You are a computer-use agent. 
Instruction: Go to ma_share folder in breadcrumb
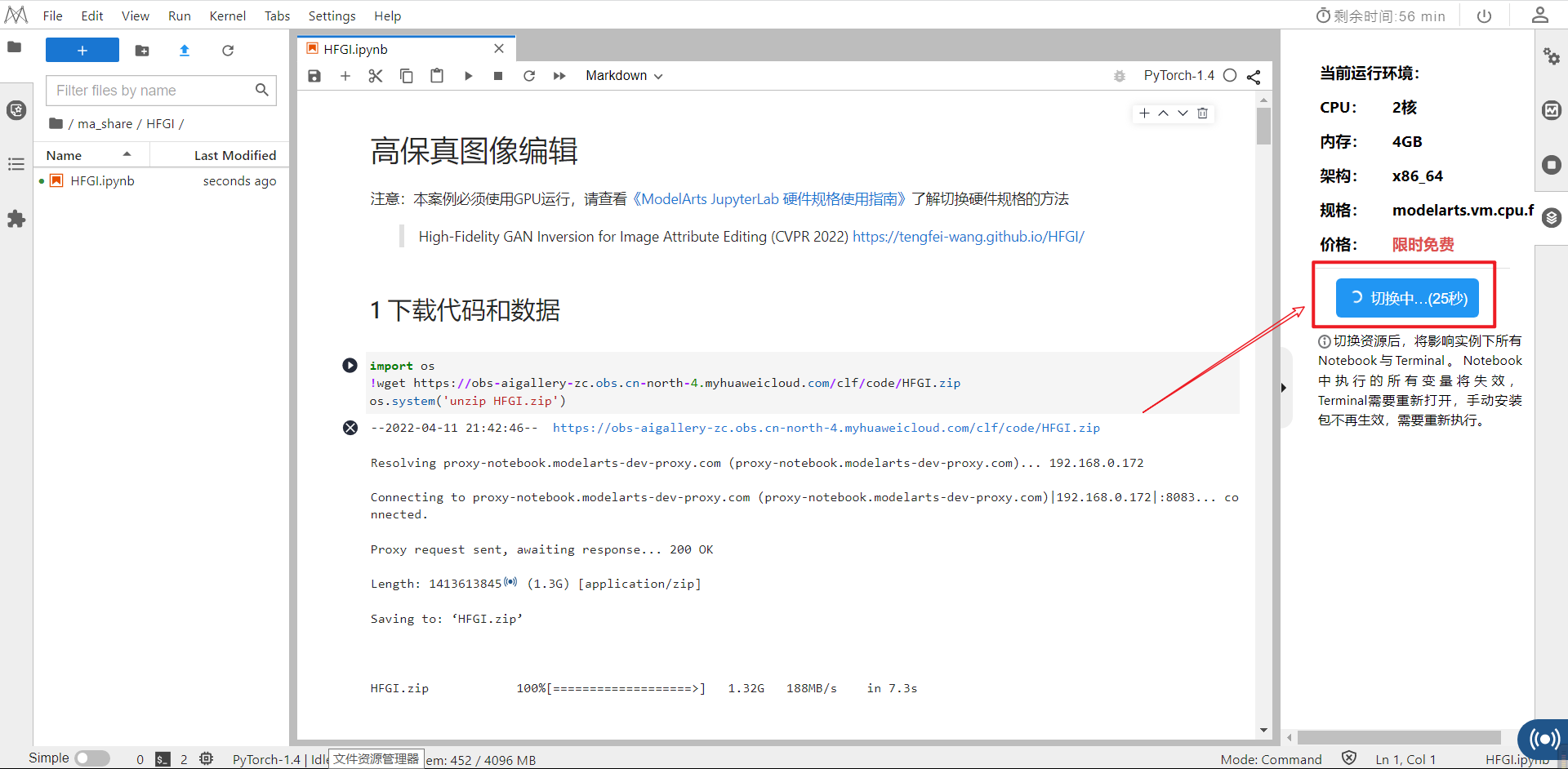105,124
